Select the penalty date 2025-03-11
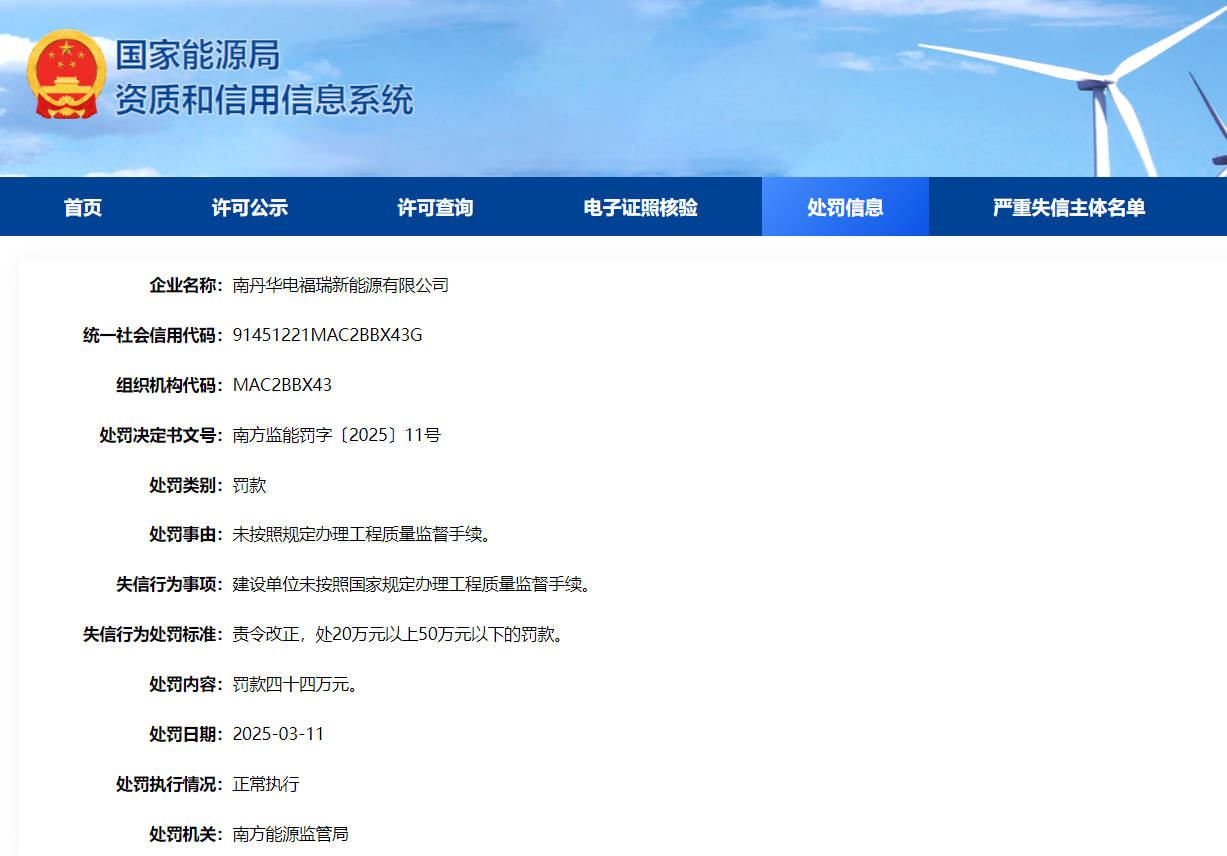 (x=278, y=734)
